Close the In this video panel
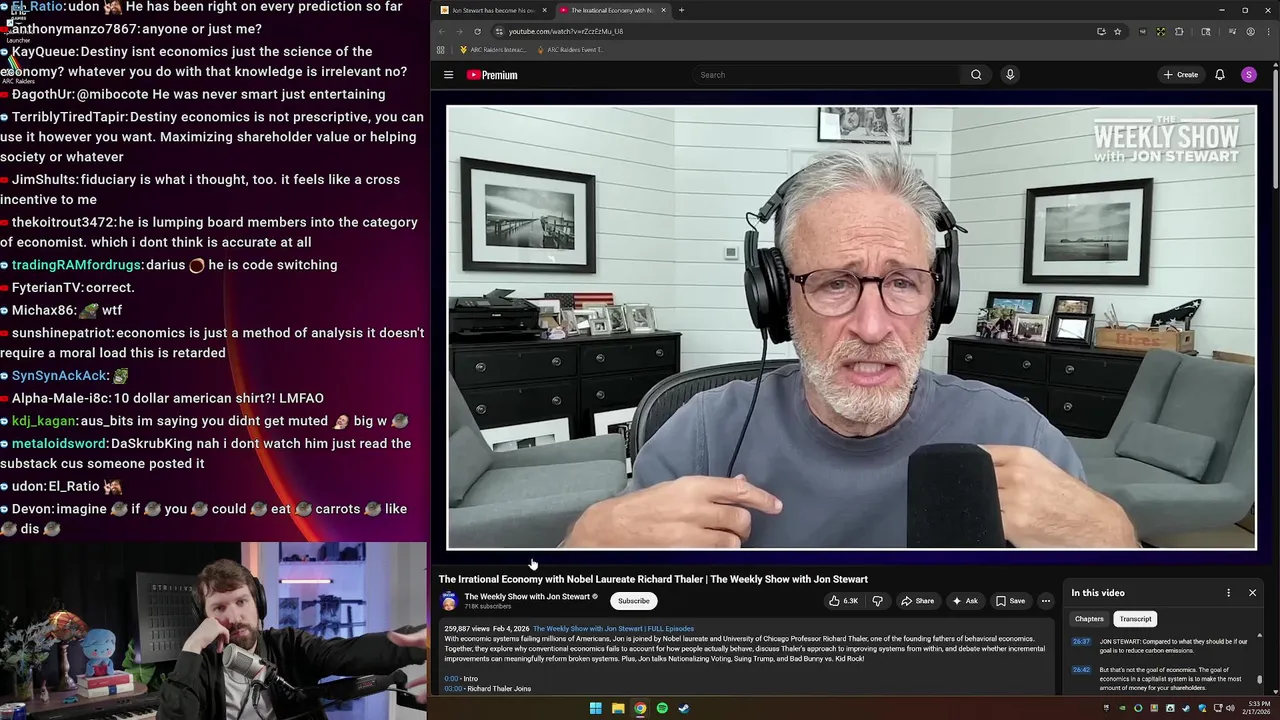This screenshot has height=720, width=1280. (1252, 593)
